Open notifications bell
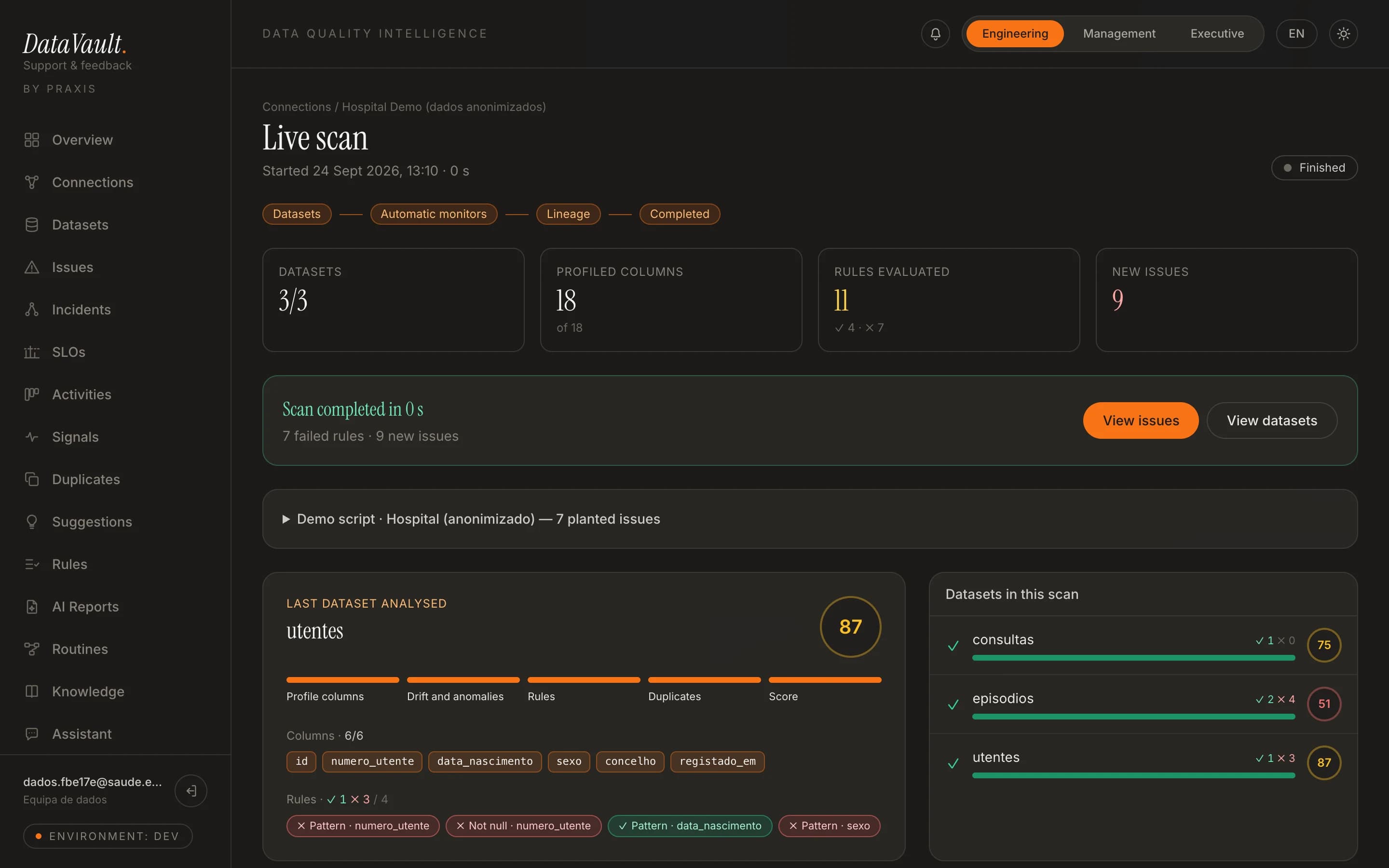The height and width of the screenshot is (868, 1389). 935,34
